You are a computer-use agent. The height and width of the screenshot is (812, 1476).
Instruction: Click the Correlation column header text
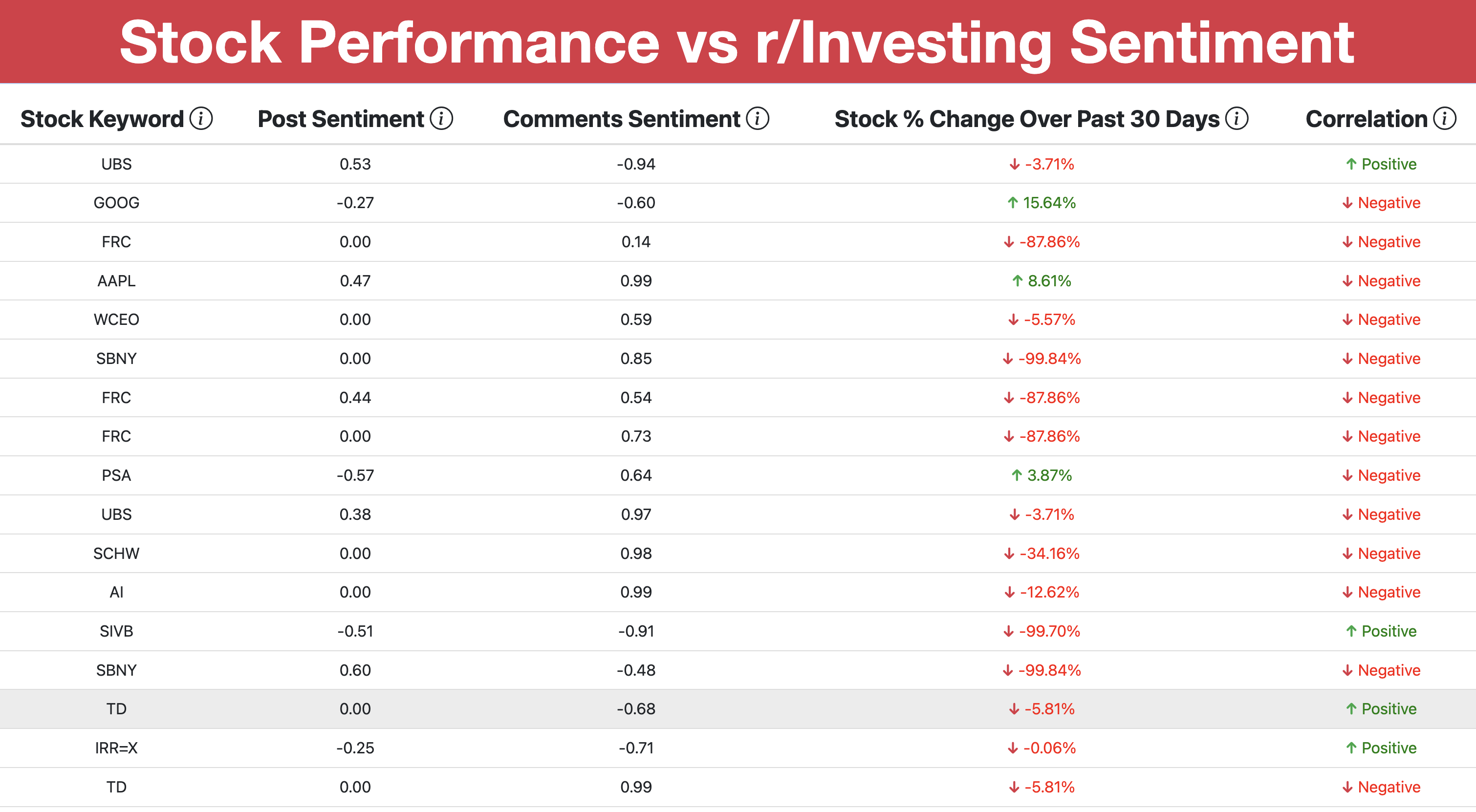click(1367, 119)
